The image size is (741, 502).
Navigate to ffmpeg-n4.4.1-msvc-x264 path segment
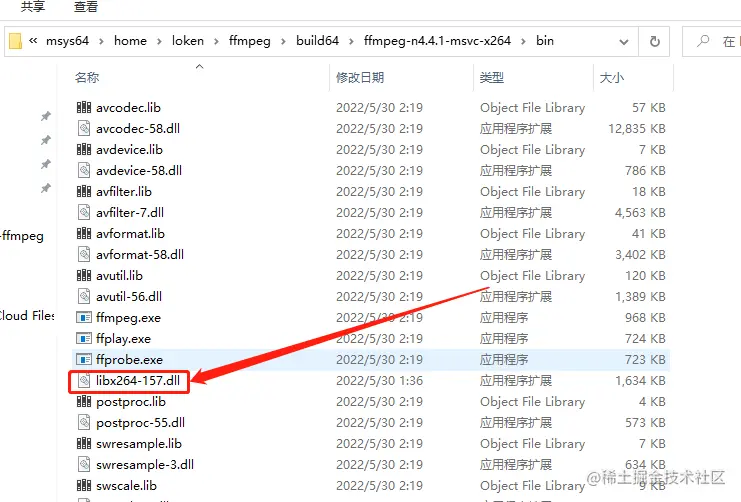tap(437, 41)
